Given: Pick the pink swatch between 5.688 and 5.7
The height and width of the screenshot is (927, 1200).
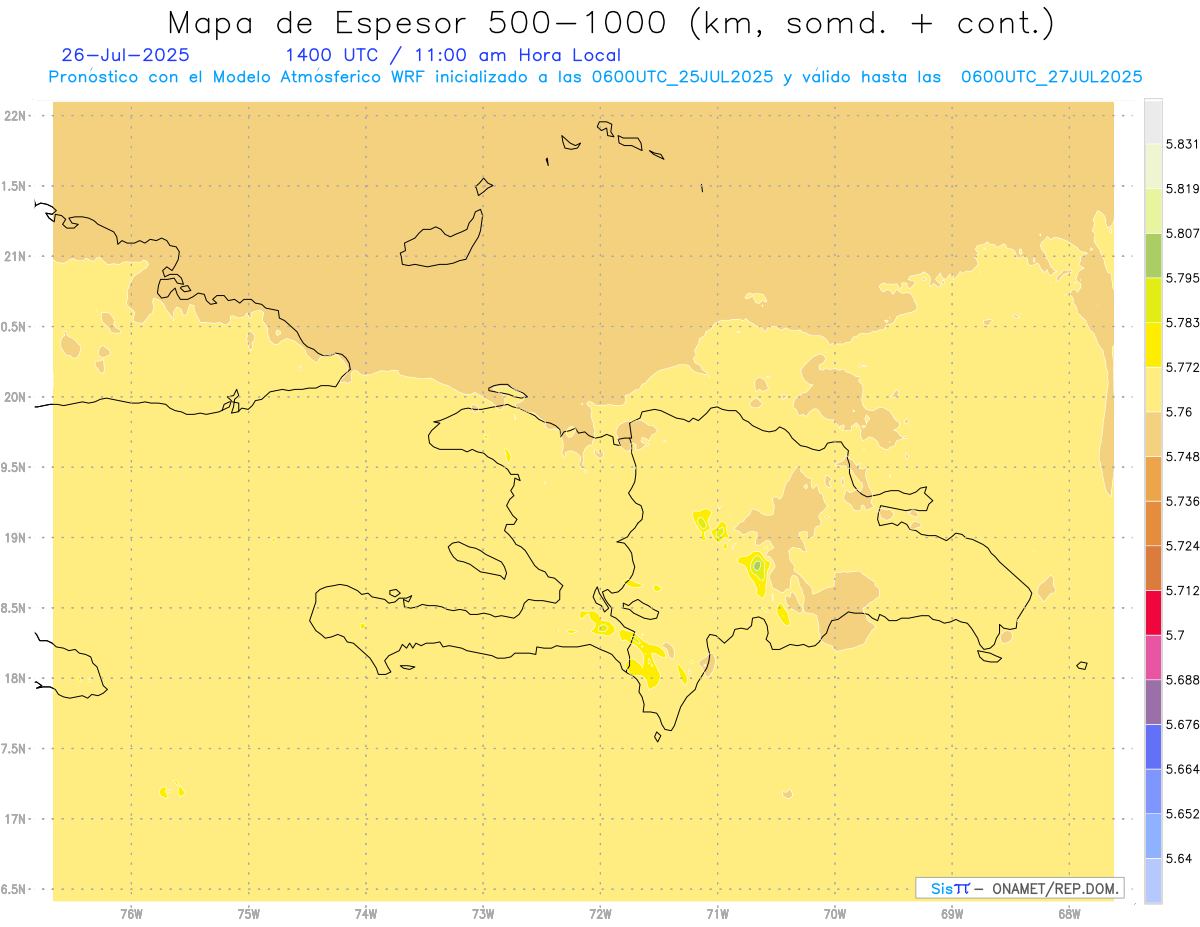Looking at the screenshot, I should (1153, 657).
